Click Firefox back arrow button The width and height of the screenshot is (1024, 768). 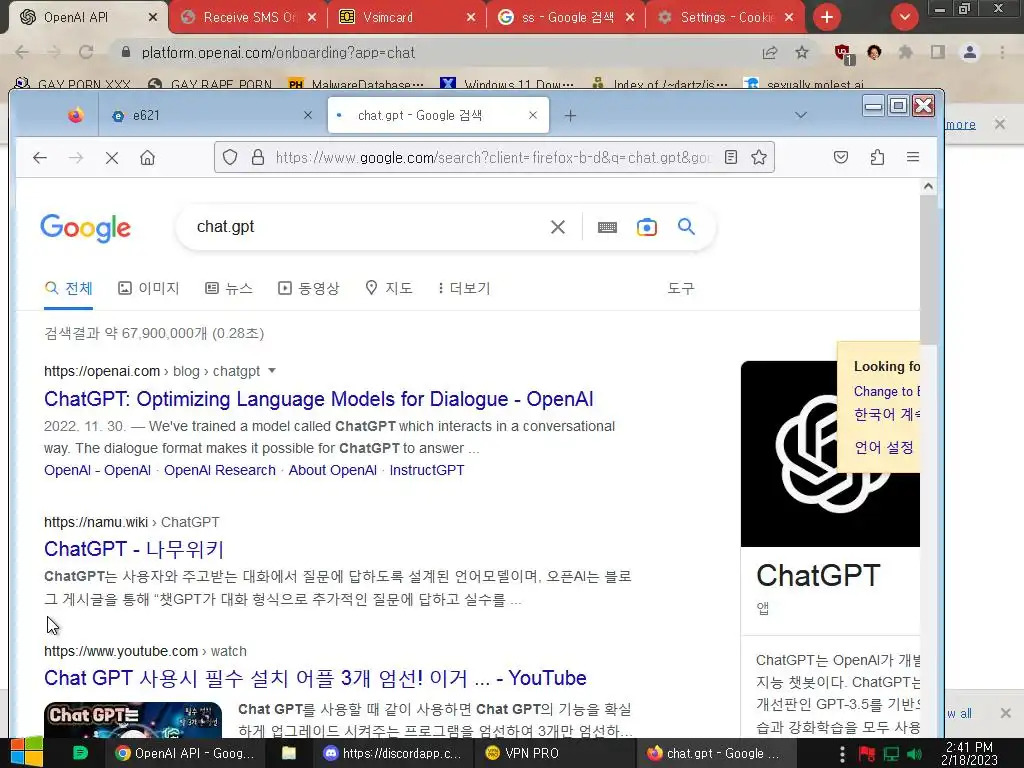click(40, 157)
